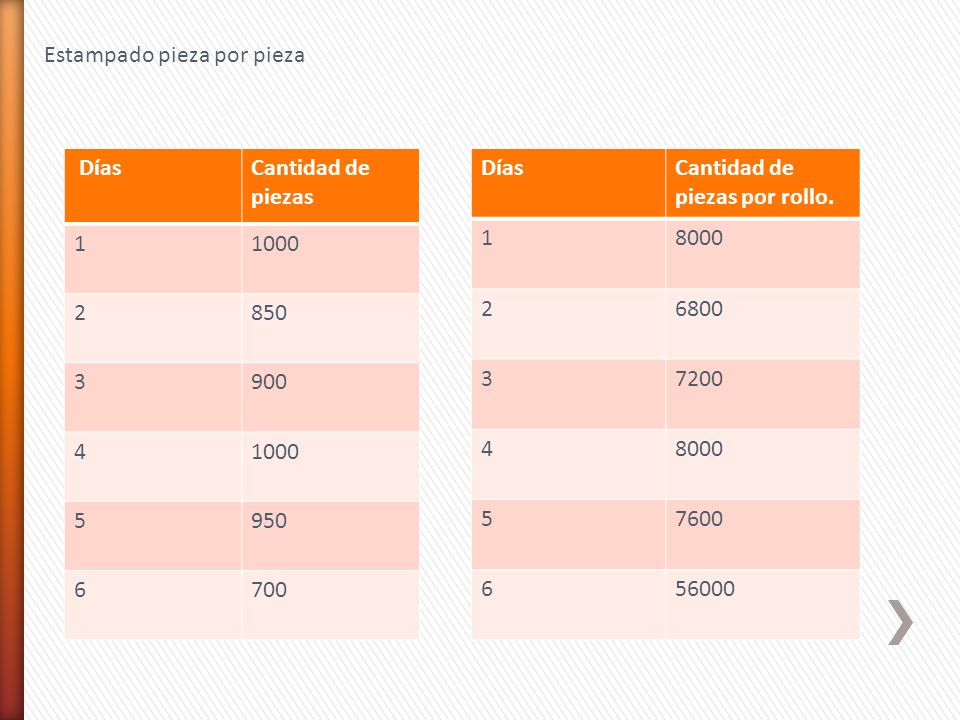This screenshot has width=960, height=720.
Task: Click the next slide chevron arrow
Action: tap(900, 622)
